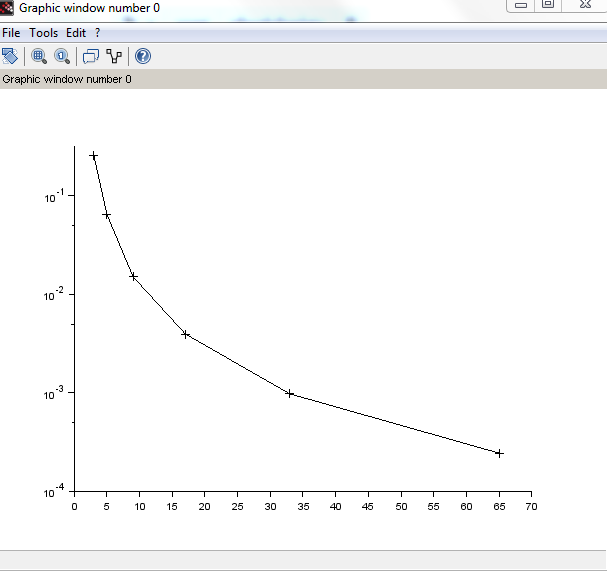Open the Edit menu
Viewport: 607px width, 571px height.
76,33
